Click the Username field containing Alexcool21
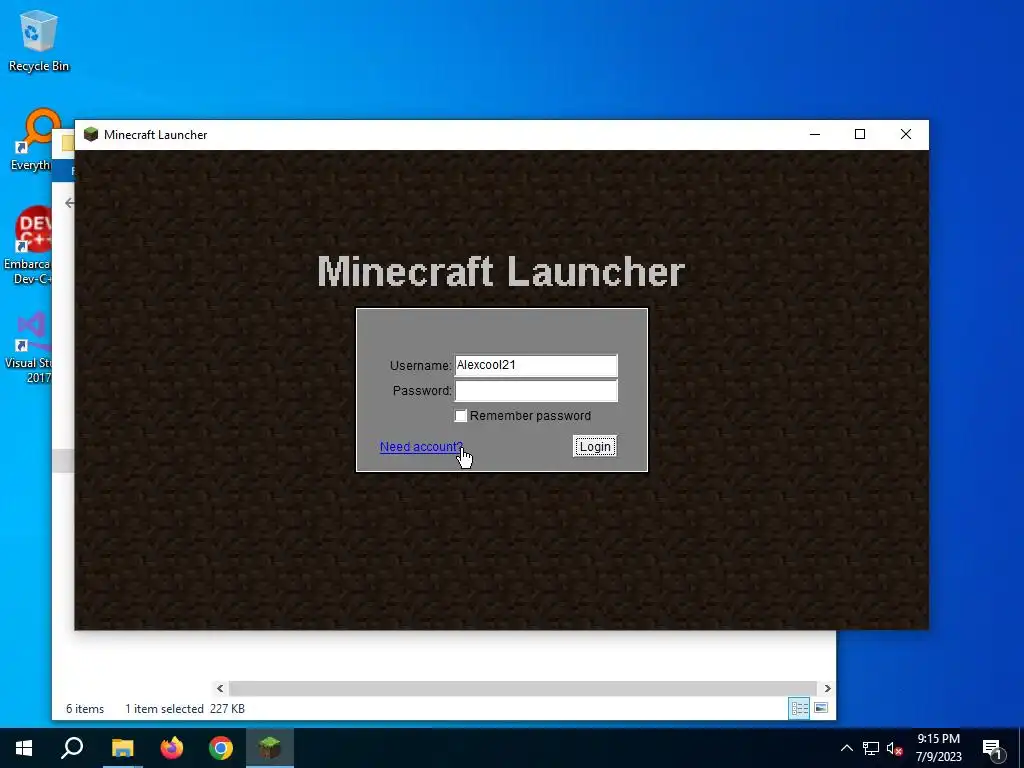The image size is (1024, 768). (x=536, y=365)
